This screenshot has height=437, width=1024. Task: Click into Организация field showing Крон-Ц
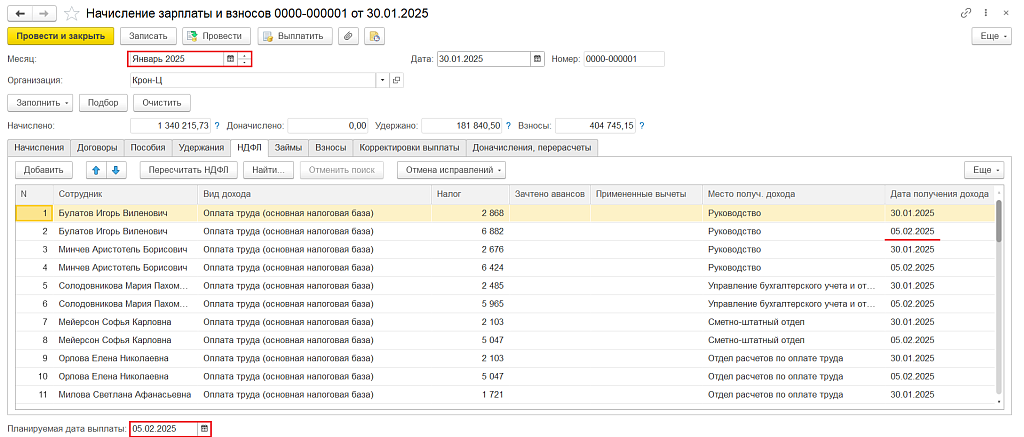[252, 80]
